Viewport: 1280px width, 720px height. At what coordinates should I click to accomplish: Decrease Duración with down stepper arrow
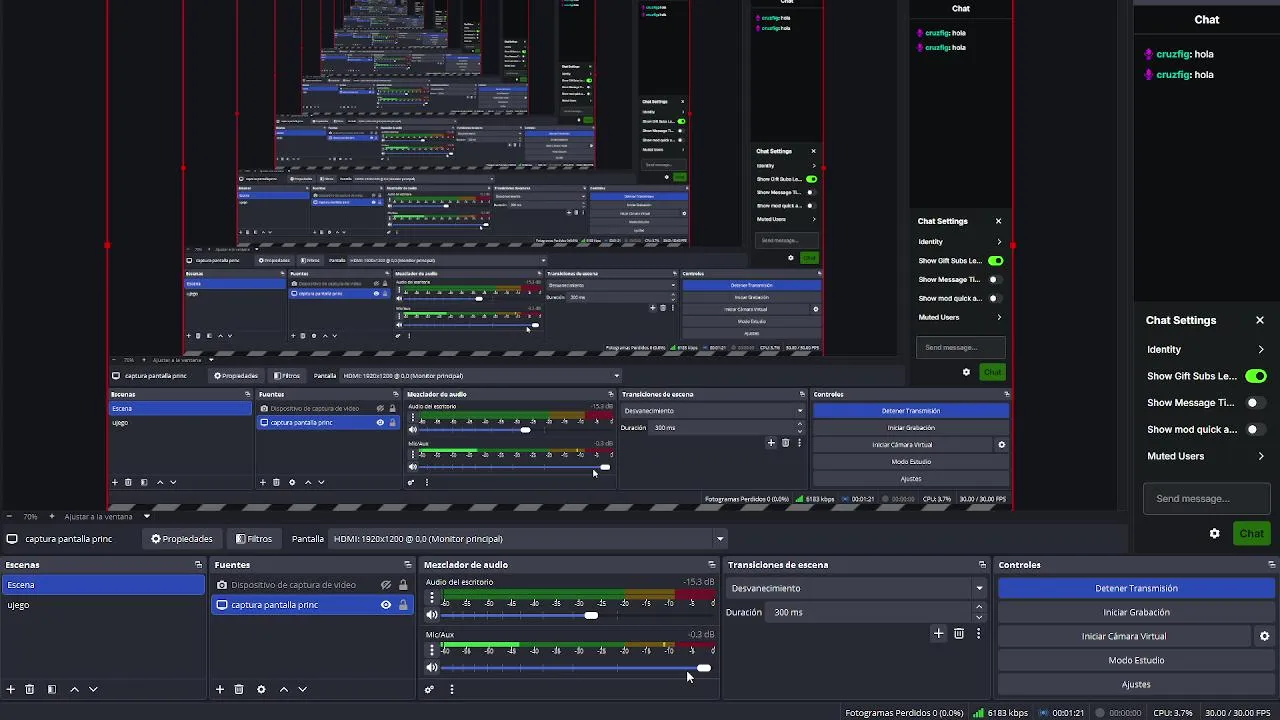[979, 617]
